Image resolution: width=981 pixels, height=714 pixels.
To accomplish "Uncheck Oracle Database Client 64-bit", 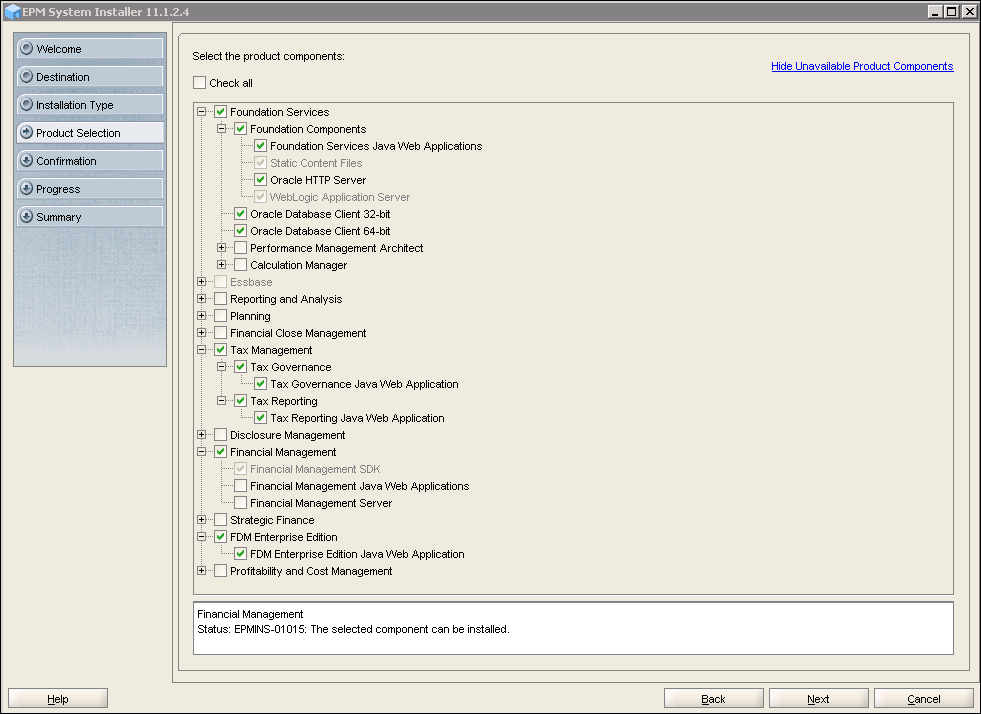I will point(240,230).
